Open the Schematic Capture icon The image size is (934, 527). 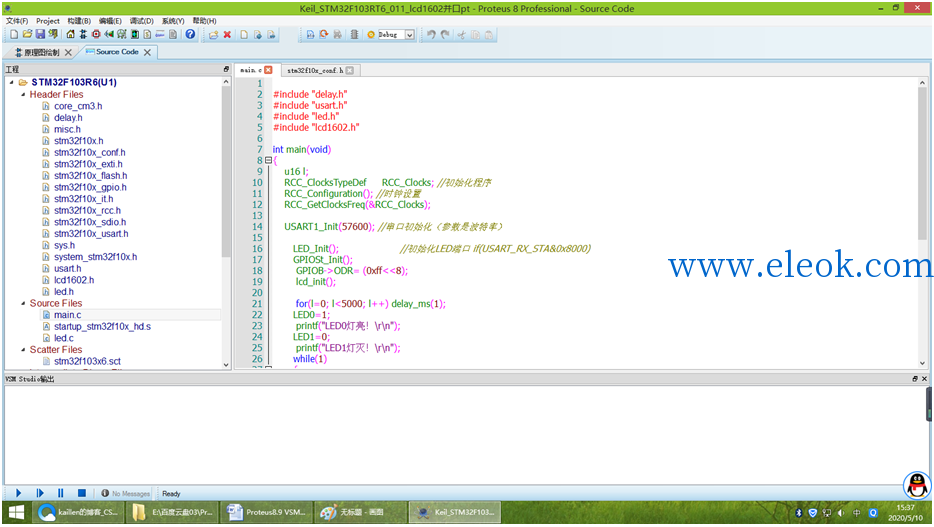83,35
